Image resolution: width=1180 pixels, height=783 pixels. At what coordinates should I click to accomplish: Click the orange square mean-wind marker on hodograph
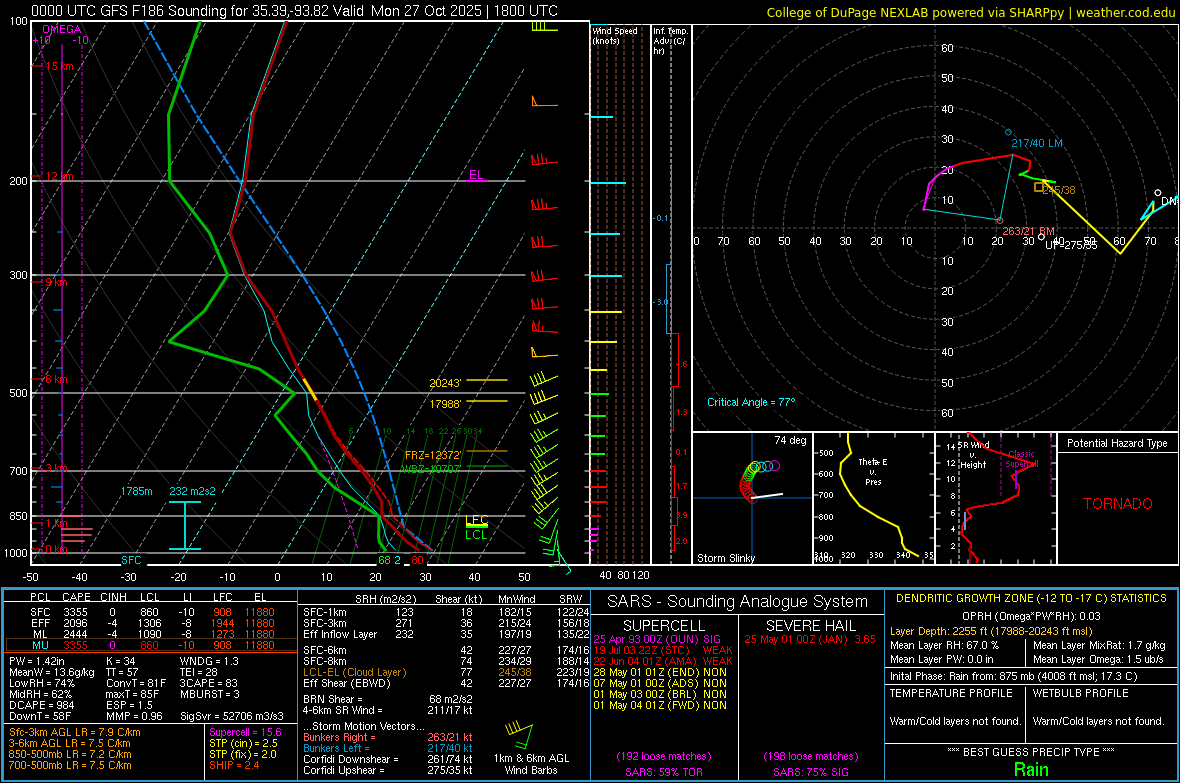(1039, 187)
